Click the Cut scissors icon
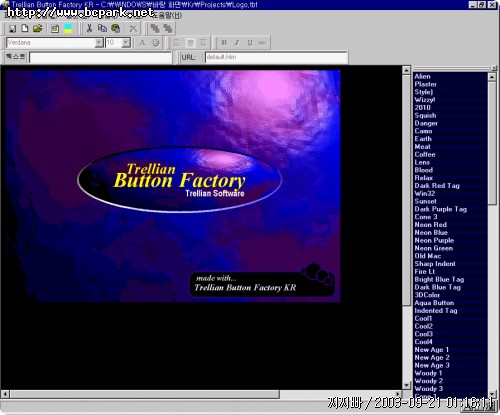Viewport: 500px width, 415px height. pyautogui.click(x=89, y=29)
